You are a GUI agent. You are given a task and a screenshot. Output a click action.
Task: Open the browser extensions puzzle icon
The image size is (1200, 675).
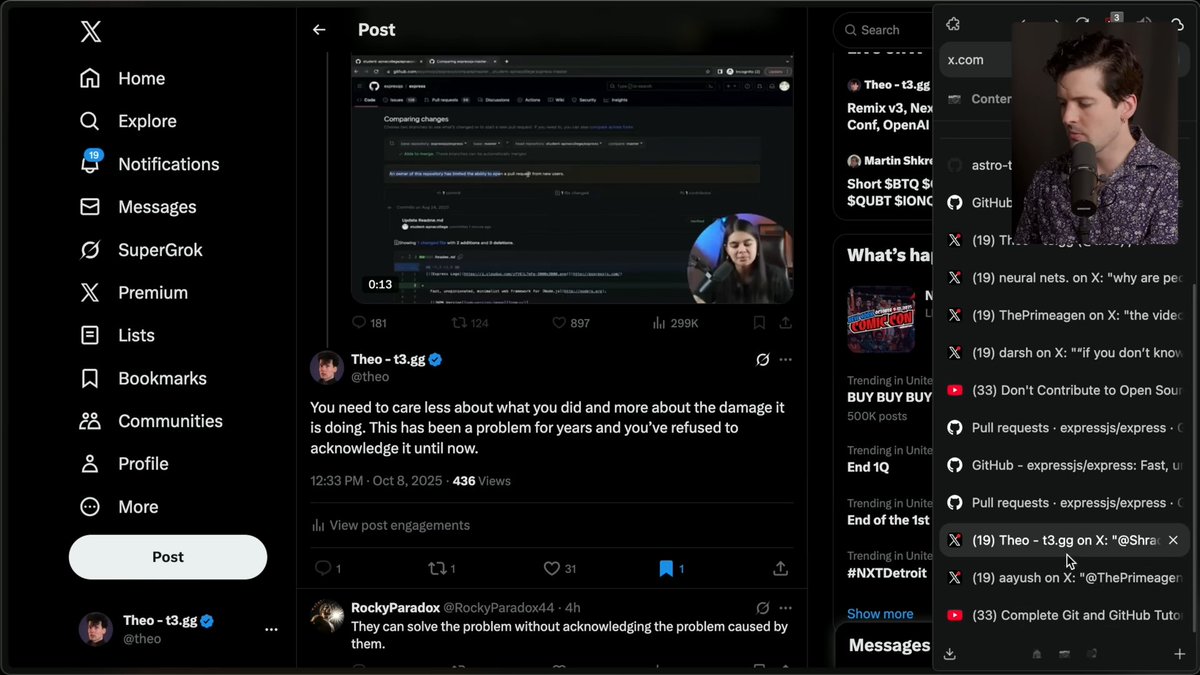pyautogui.click(x=952, y=22)
